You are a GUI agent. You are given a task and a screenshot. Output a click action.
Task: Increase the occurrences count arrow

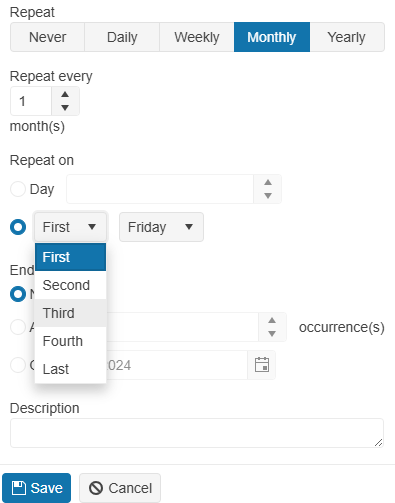[272, 320]
